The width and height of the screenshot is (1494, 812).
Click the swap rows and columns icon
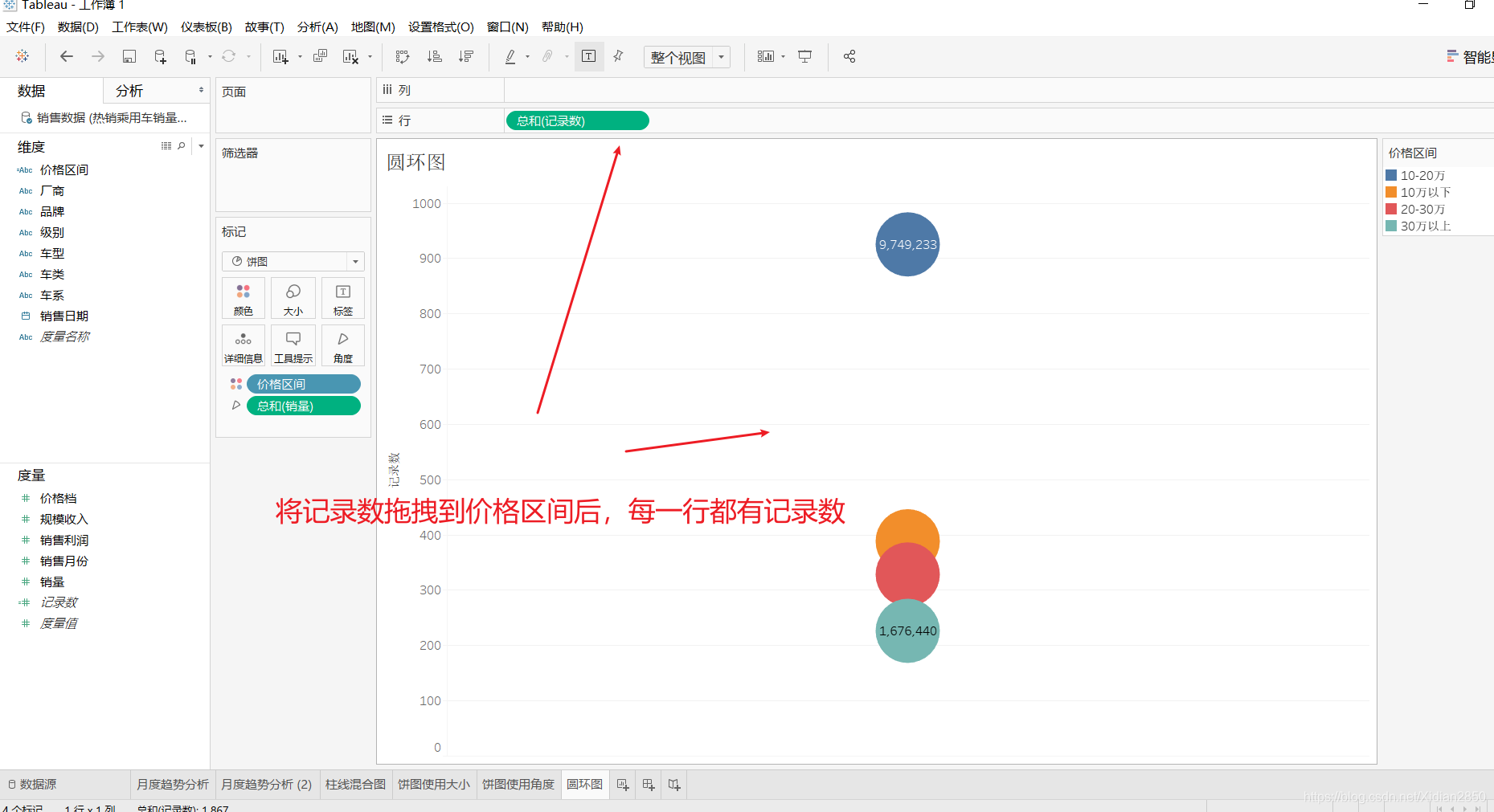(x=403, y=56)
